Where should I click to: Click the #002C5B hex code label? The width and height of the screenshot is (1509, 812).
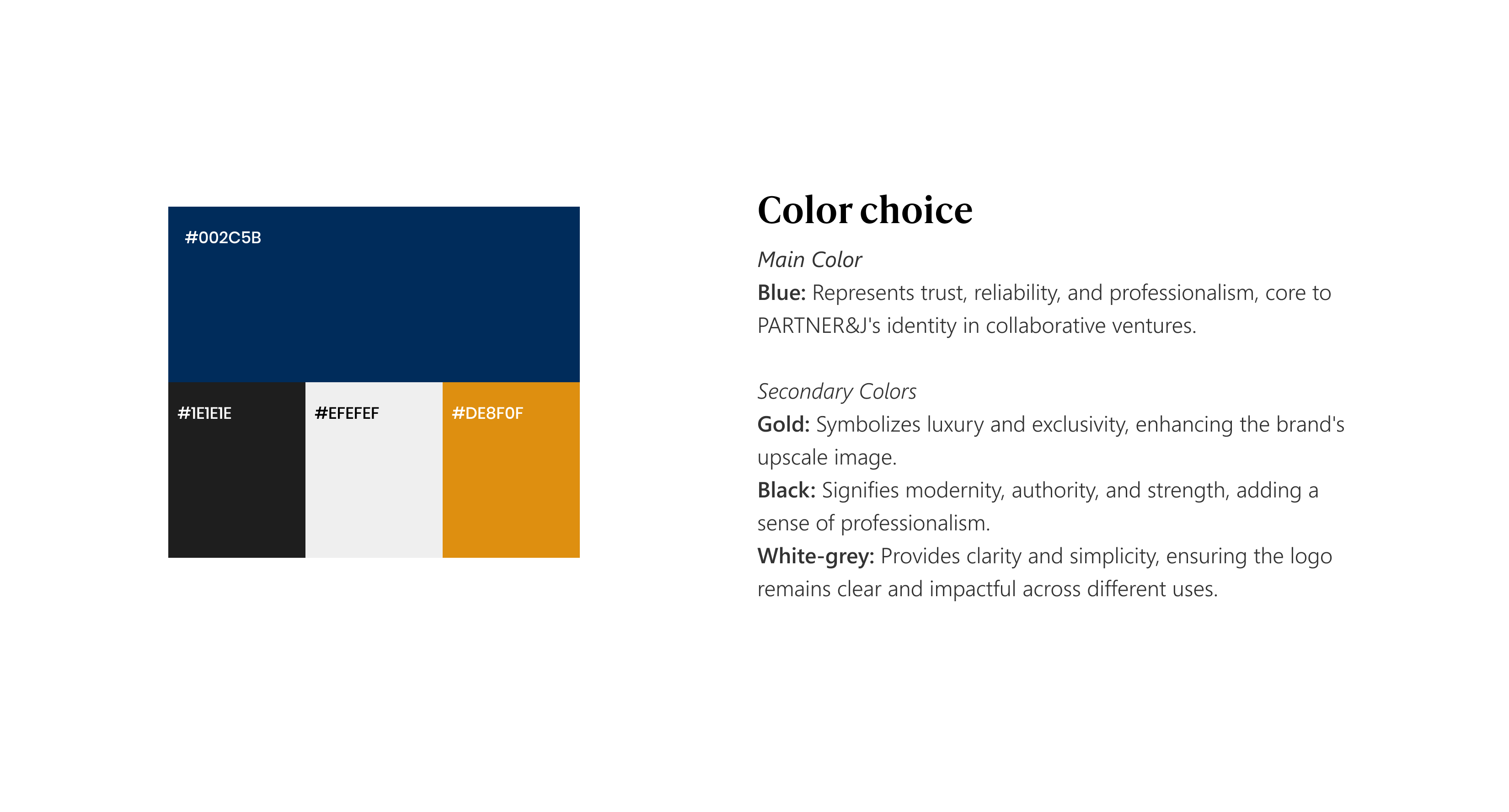[x=223, y=237]
